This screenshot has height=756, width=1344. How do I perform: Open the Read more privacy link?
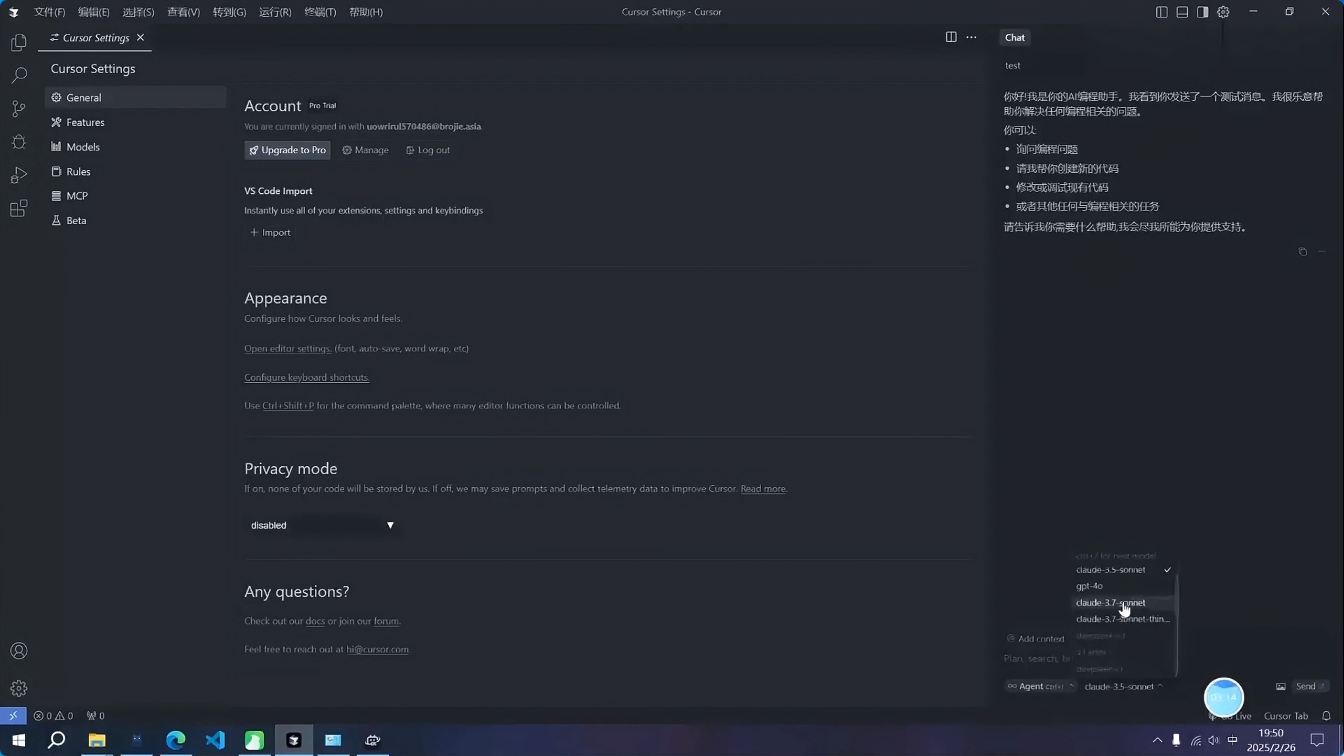[x=763, y=489]
